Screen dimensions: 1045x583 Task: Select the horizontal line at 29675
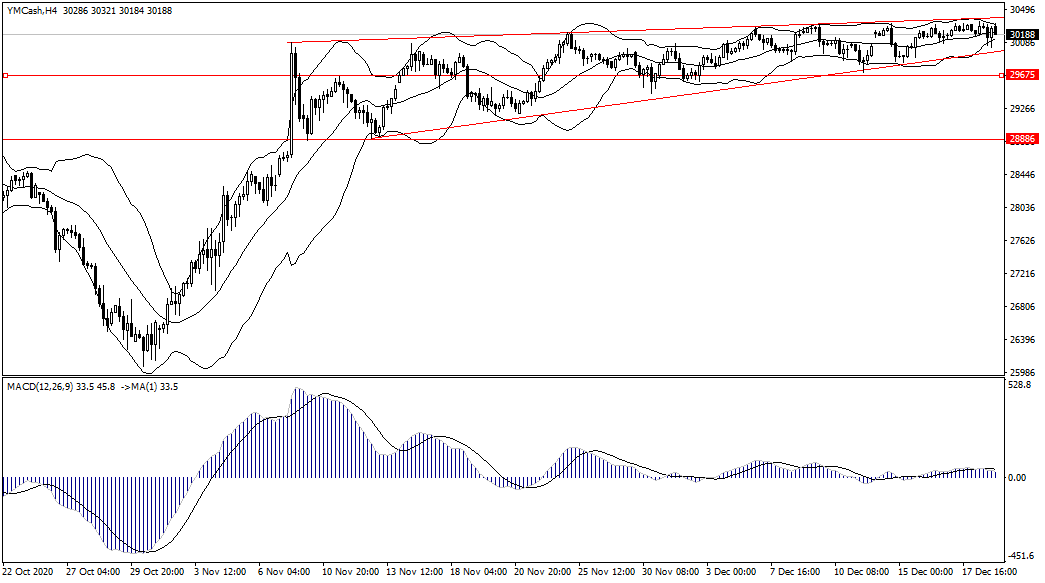(500, 75)
